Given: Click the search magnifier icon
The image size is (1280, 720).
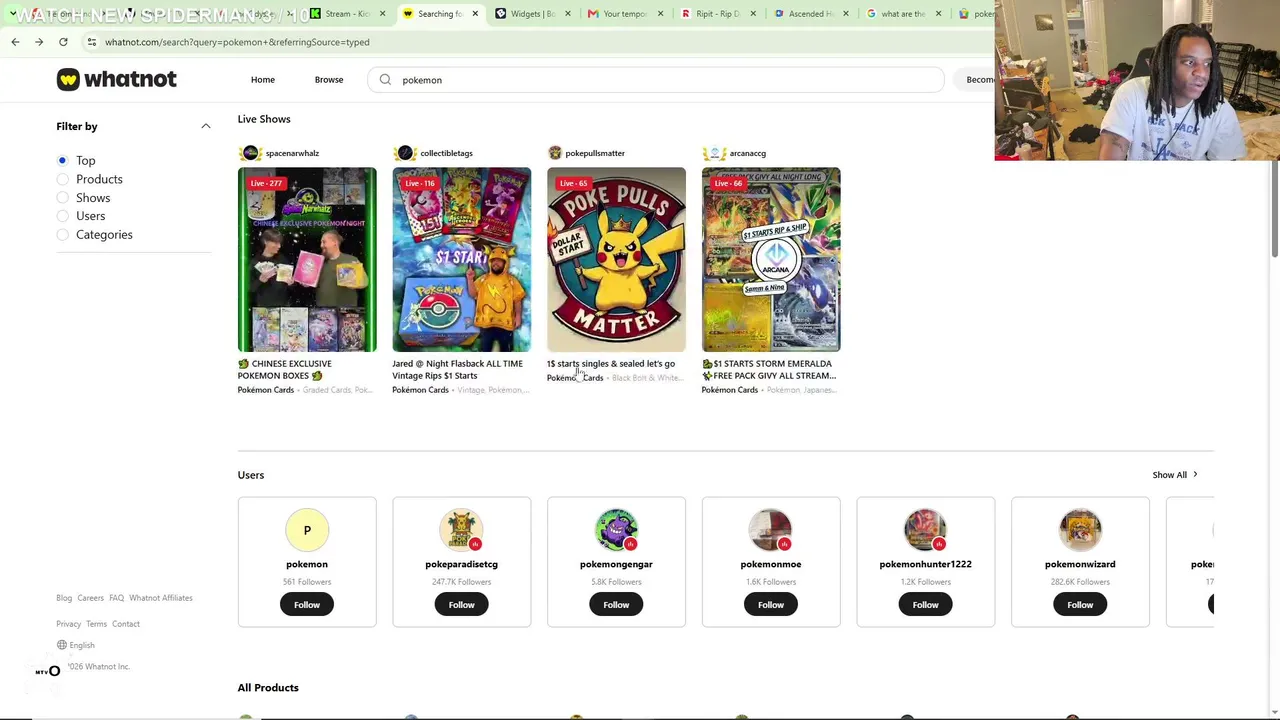Looking at the screenshot, I should pos(385,80).
